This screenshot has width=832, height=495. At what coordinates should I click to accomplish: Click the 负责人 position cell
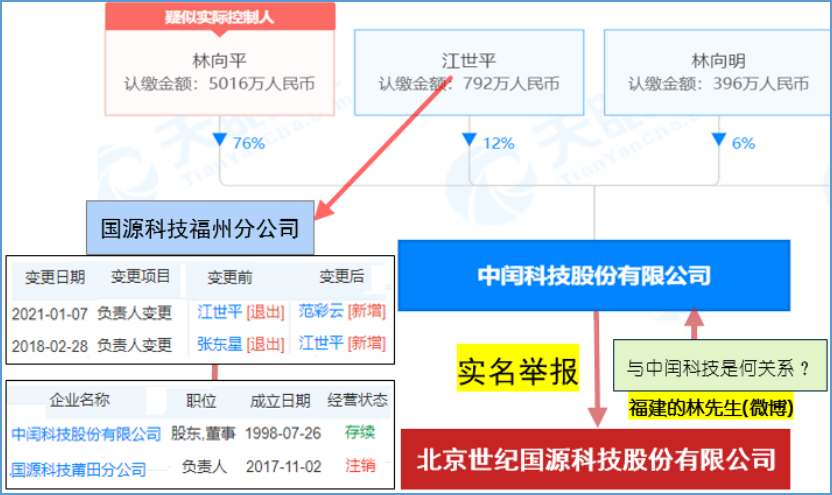pyautogui.click(x=204, y=466)
